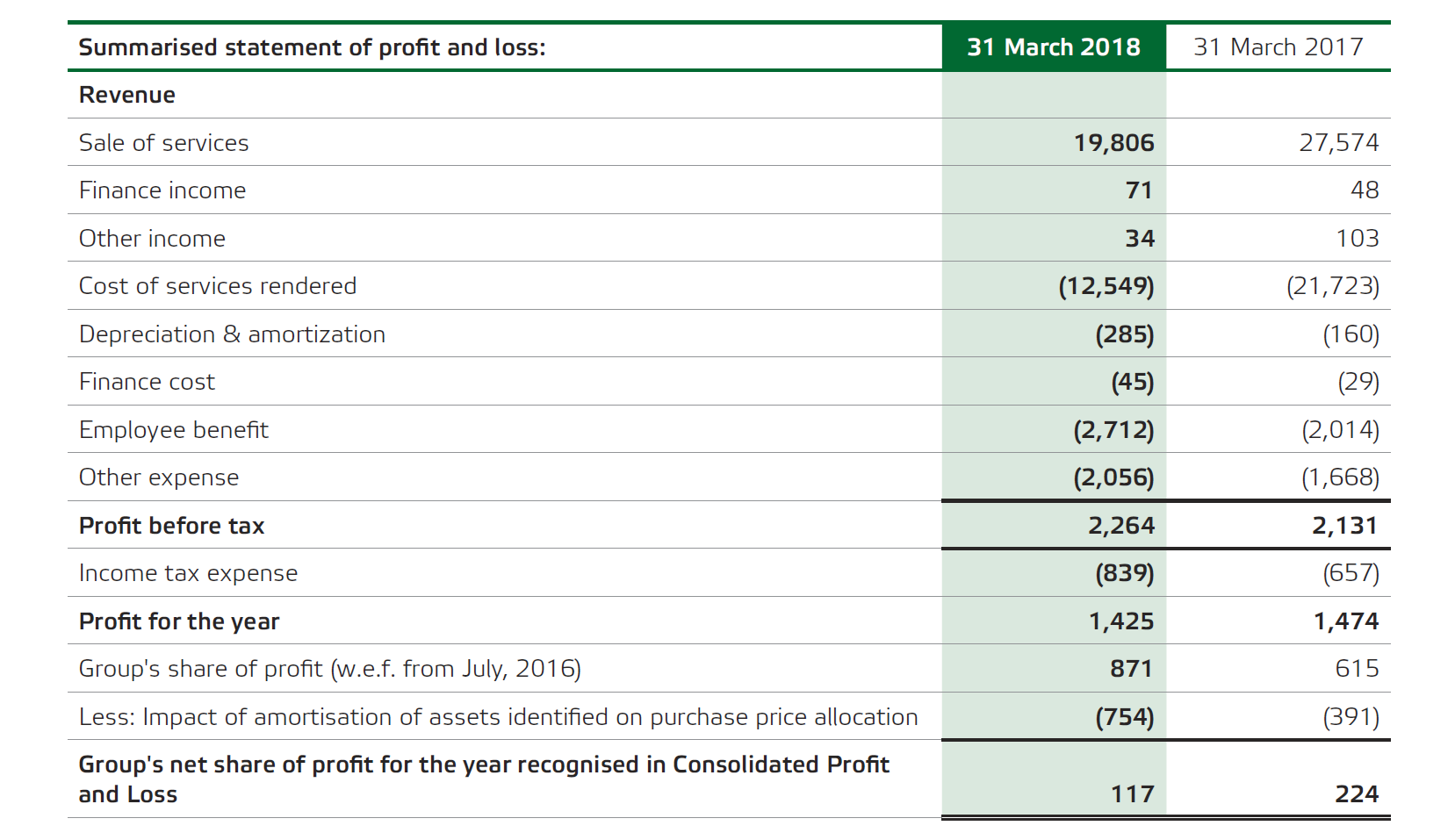The width and height of the screenshot is (1455, 840).
Task: Click the Finance cost 2018 value (45)
Action: 1132,382
